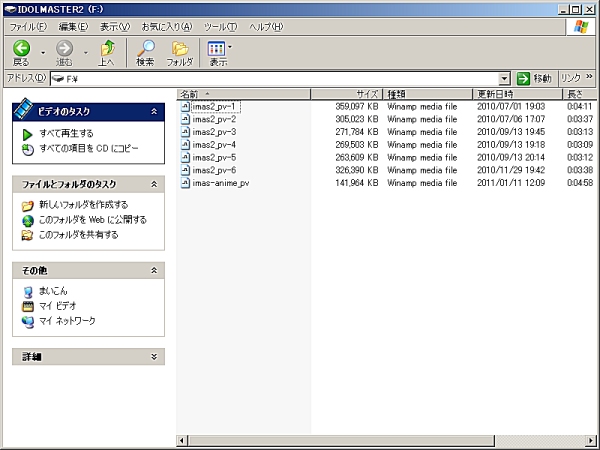Screen dimensions: 600x450
Task: Open the ファイル(F) menu
Action: click(x=28, y=27)
